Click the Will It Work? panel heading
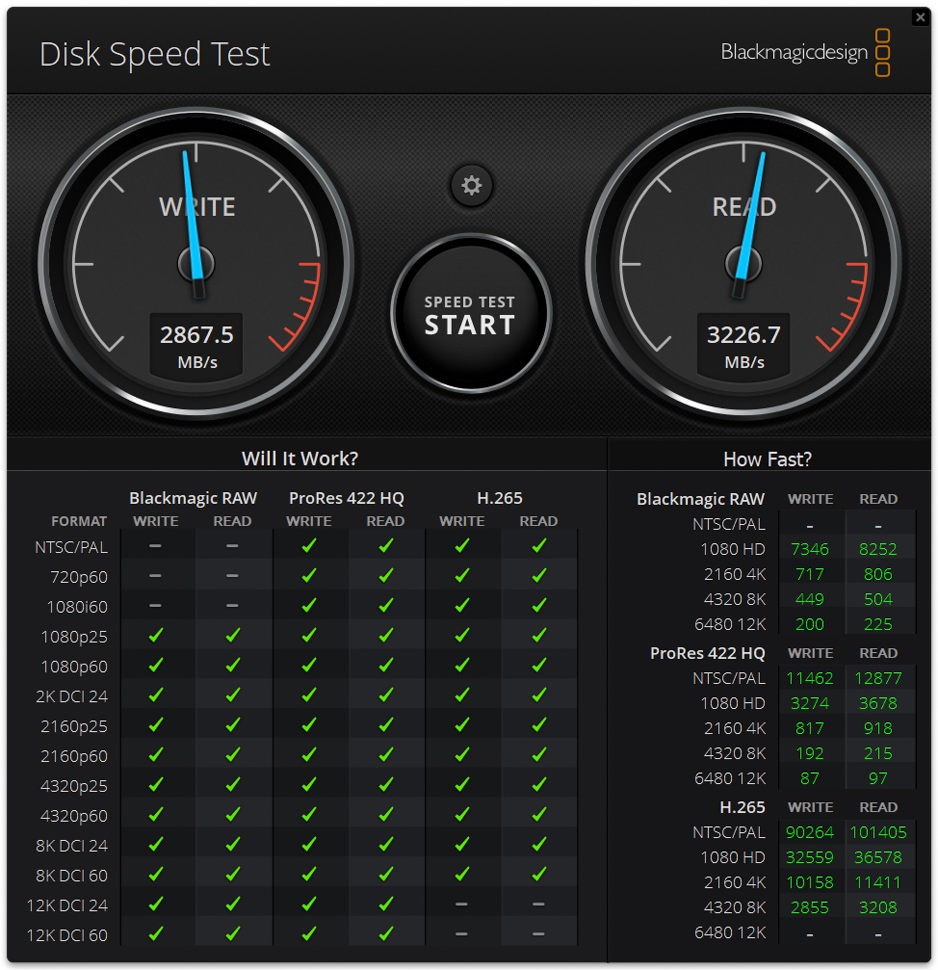Screen dimensions: 938x970 (x=300, y=458)
